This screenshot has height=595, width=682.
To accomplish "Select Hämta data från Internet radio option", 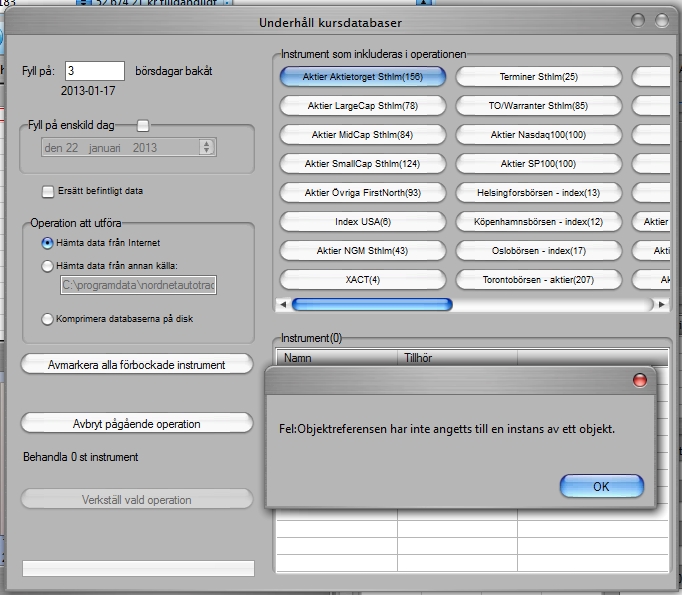I will click(47, 243).
